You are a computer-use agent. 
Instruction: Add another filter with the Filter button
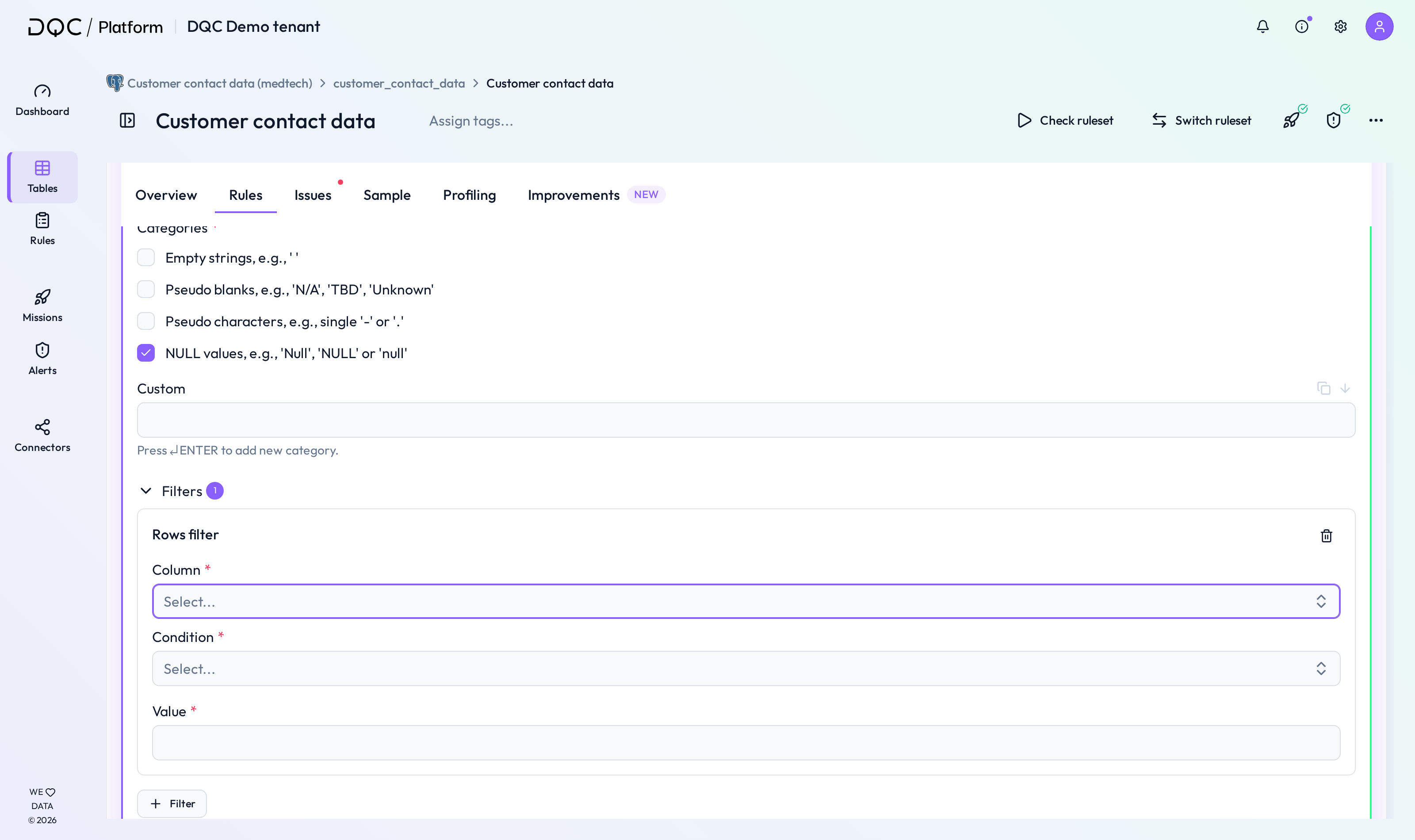[172, 804]
